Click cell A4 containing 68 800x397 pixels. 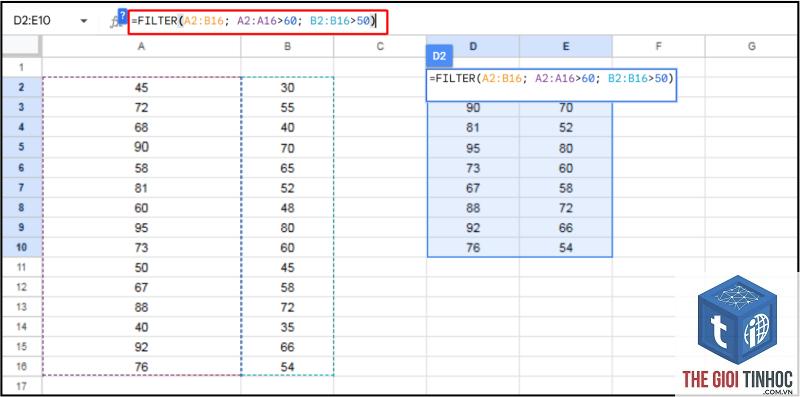coord(141,128)
